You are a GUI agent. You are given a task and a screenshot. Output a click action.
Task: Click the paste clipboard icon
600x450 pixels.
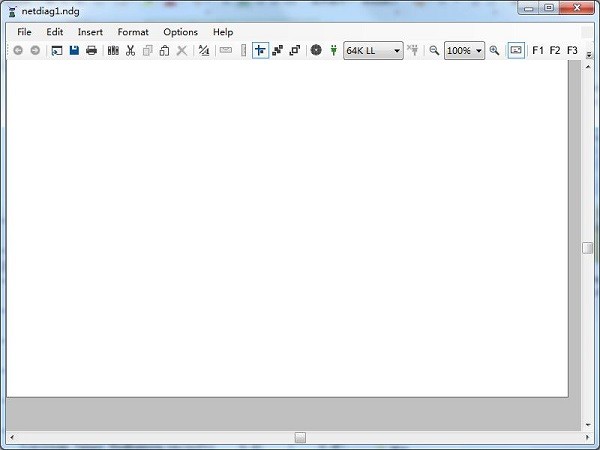(x=165, y=50)
